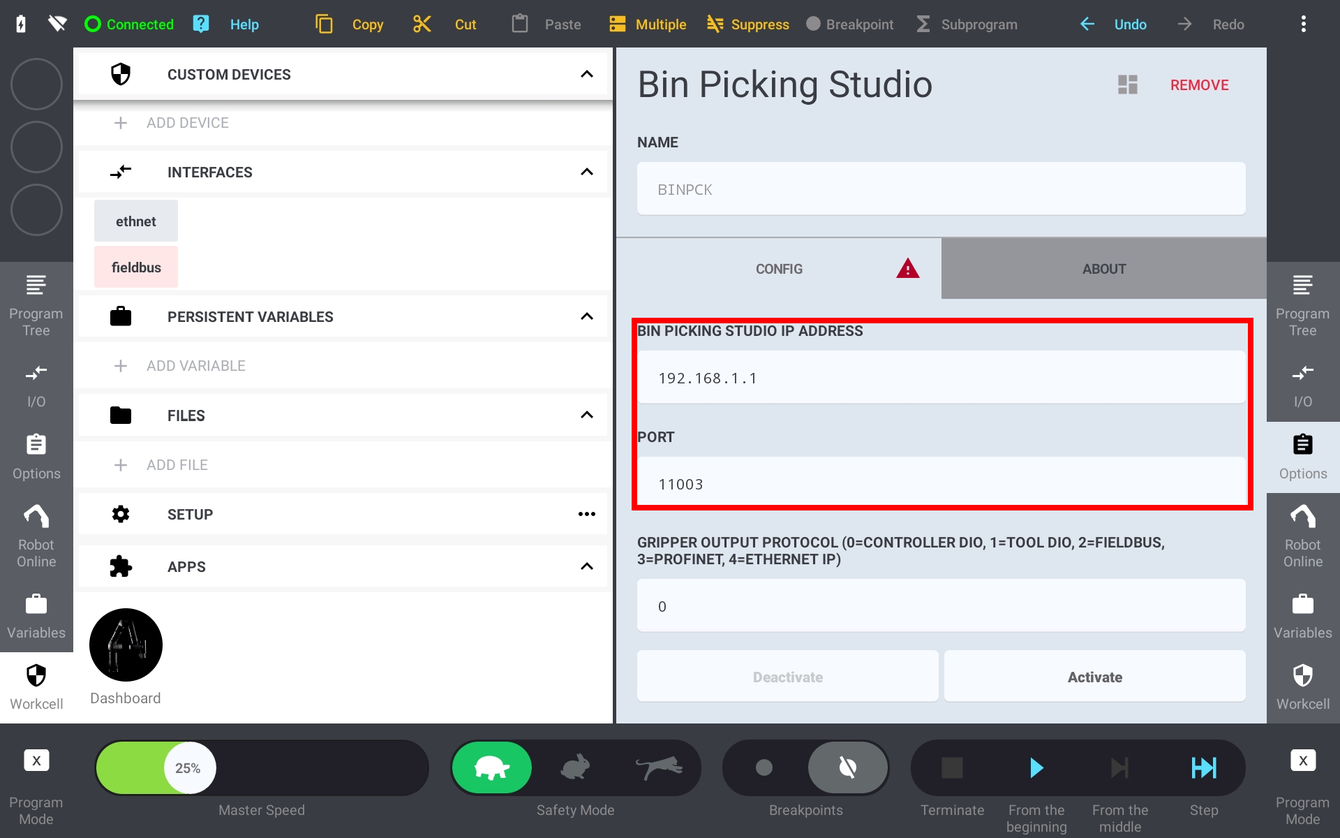The width and height of the screenshot is (1340, 838).
Task: Open Variables in left sidebar
Action: 36,616
